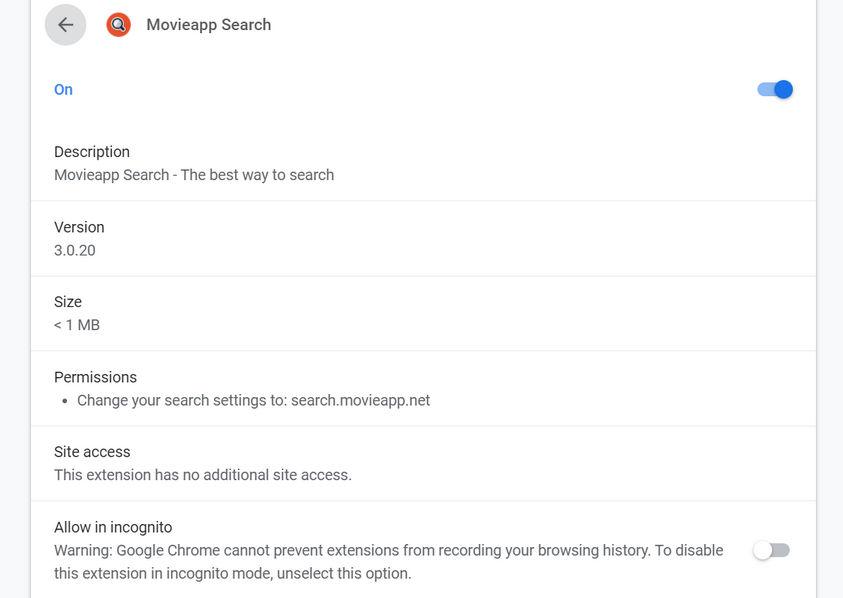Select the Allow in incognito section
Viewport: 843px width, 598px height.
[x=110, y=526]
